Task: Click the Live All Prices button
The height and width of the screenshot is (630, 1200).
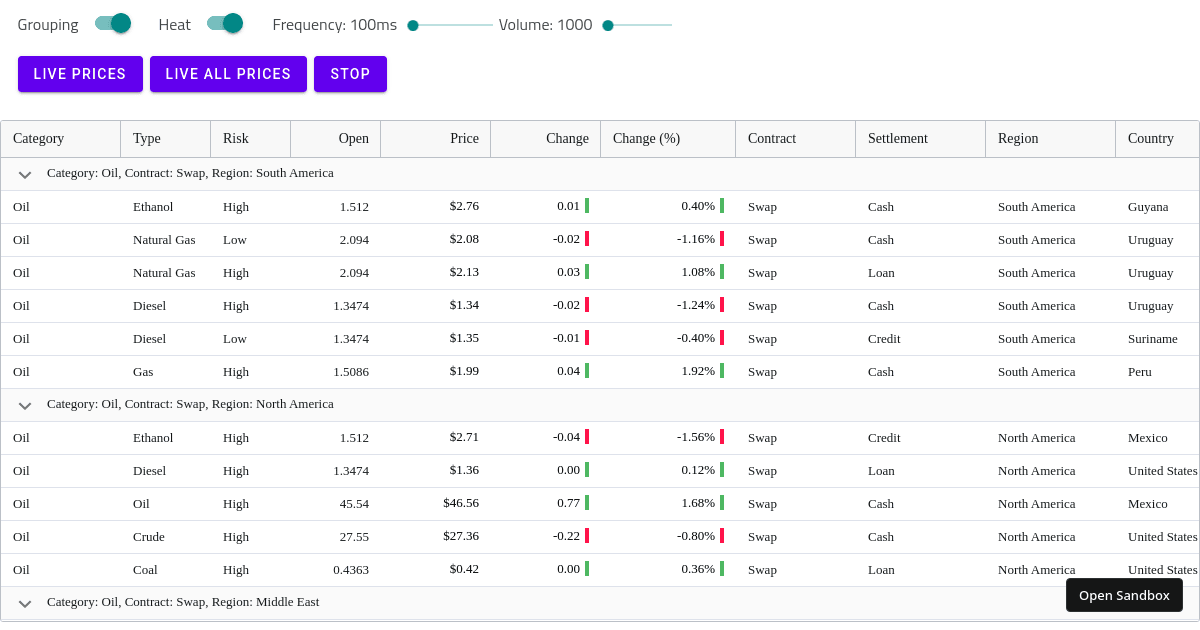Action: 228,74
